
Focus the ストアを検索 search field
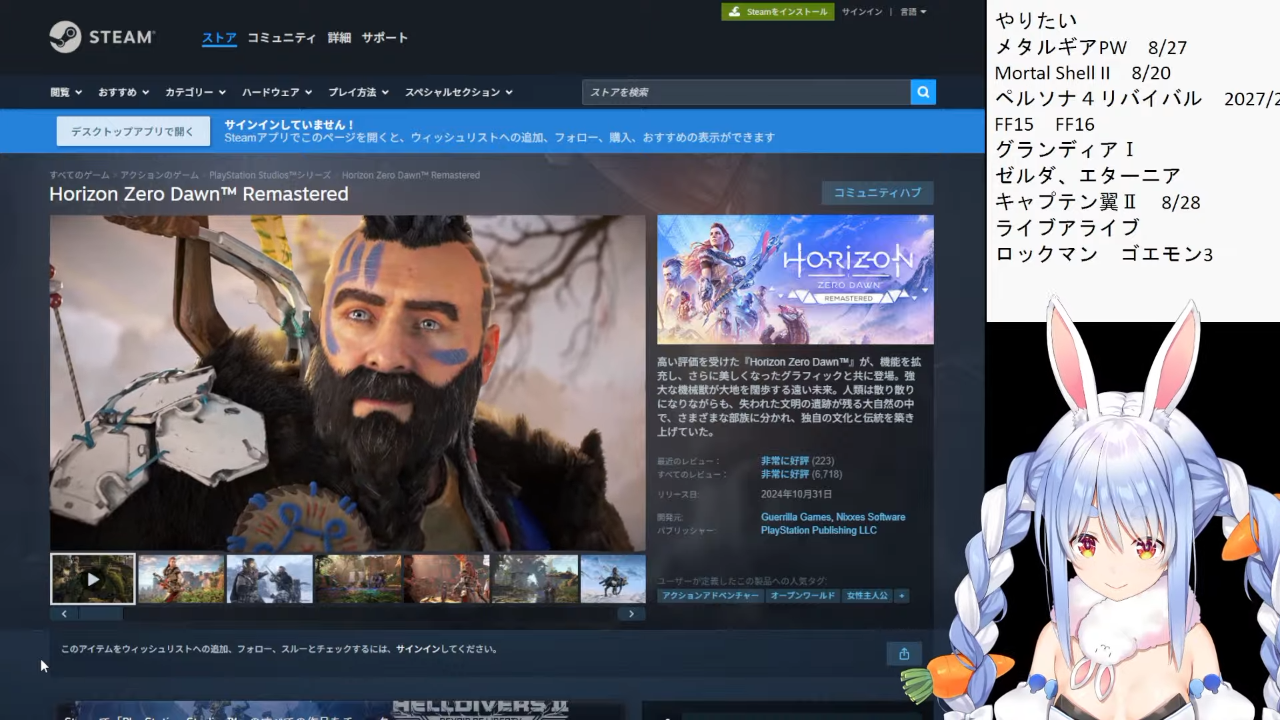coord(746,92)
